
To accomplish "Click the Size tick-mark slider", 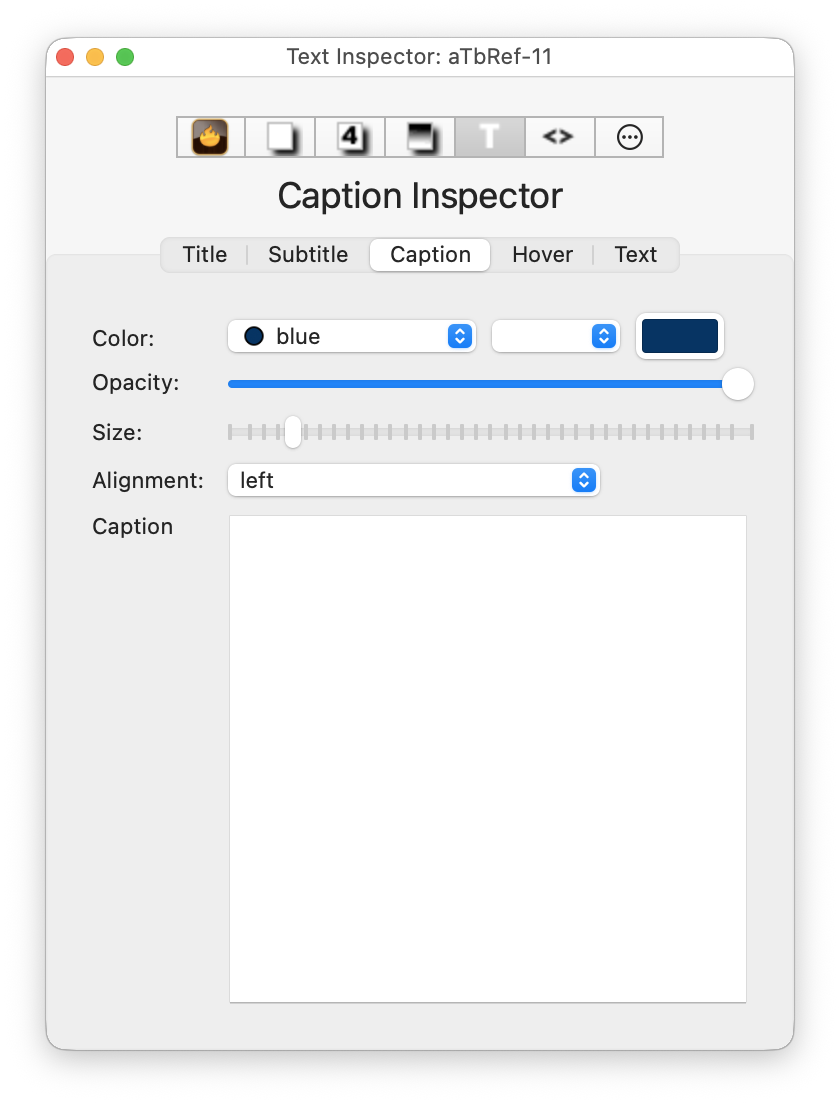I will [x=490, y=432].
